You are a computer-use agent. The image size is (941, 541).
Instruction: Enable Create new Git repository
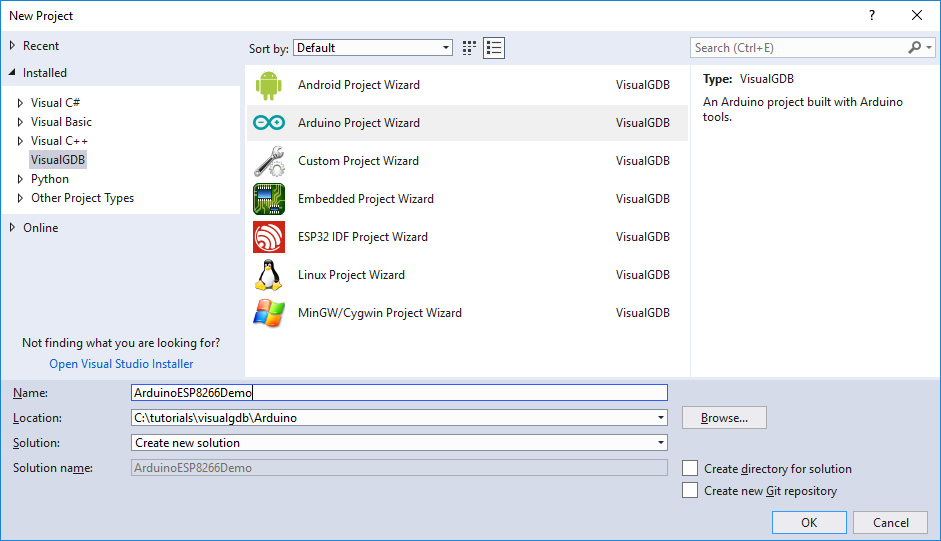690,491
